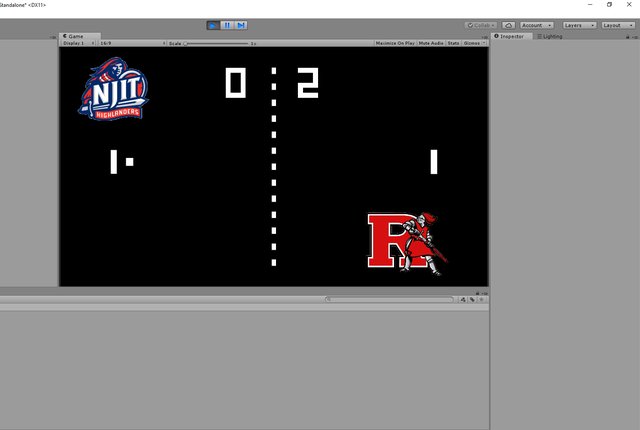This screenshot has width=640, height=430.
Task: Switch to the Inspector tab
Action: (x=511, y=36)
